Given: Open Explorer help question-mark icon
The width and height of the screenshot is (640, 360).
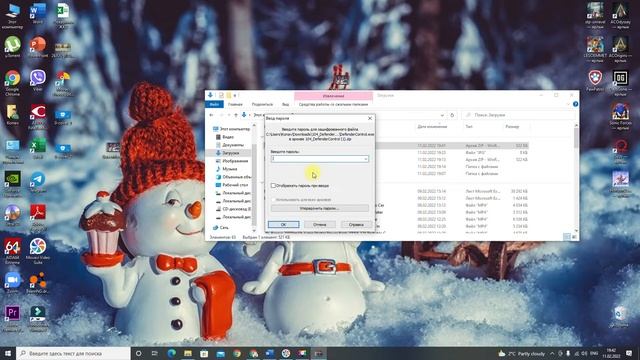Looking at the screenshot, I should point(575,104).
